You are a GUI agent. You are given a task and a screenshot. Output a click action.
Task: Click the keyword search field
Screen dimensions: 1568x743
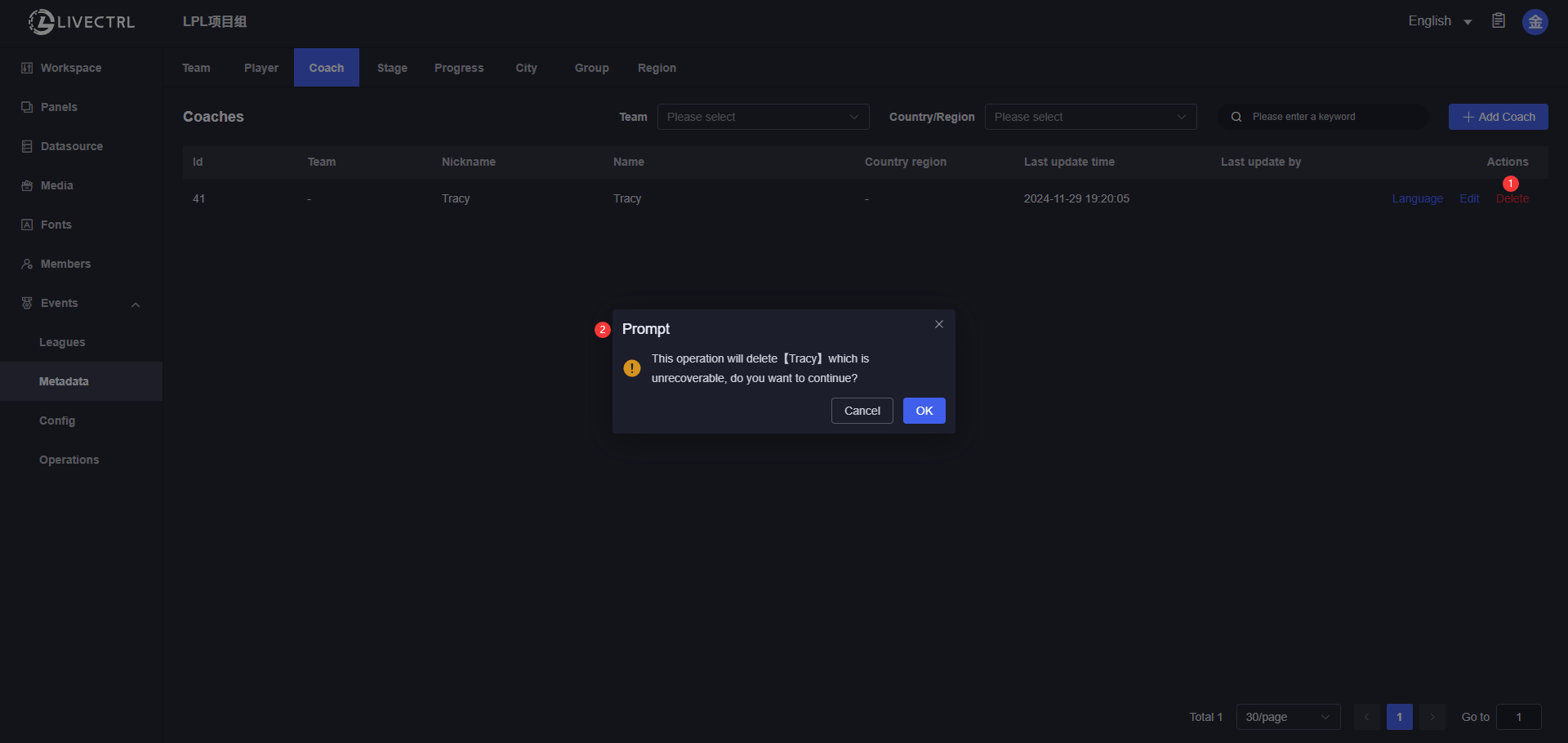(x=1331, y=117)
